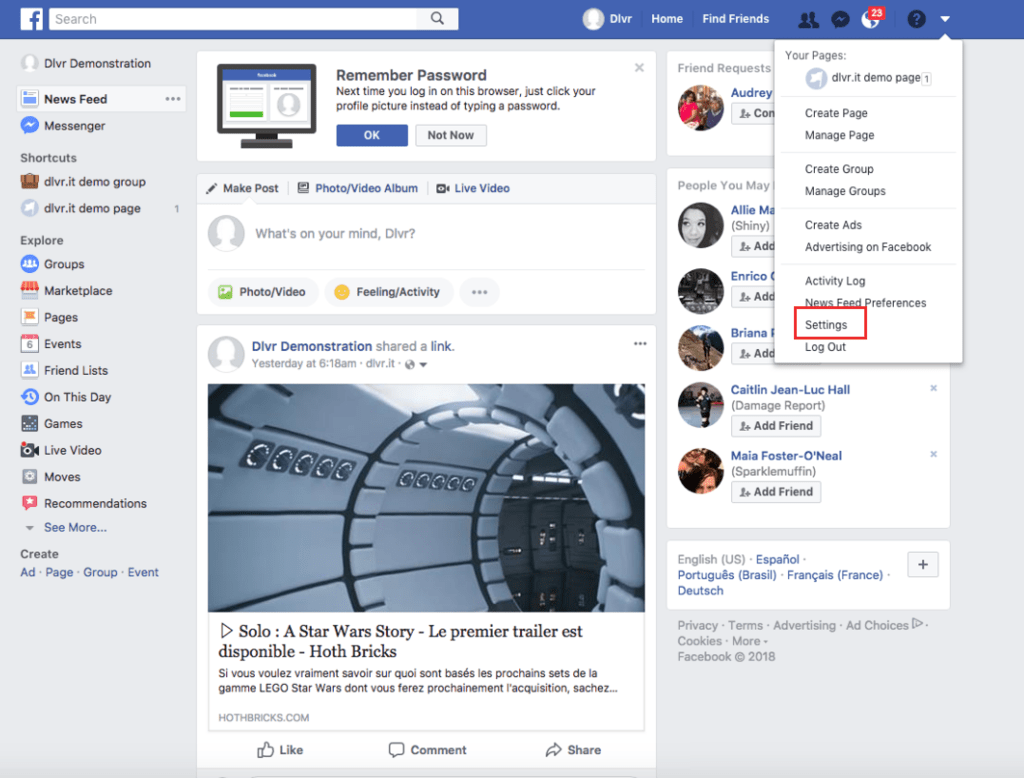Open Dlvr profile avatar in top bar
Image resolution: width=1024 pixels, height=778 pixels.
(x=593, y=19)
